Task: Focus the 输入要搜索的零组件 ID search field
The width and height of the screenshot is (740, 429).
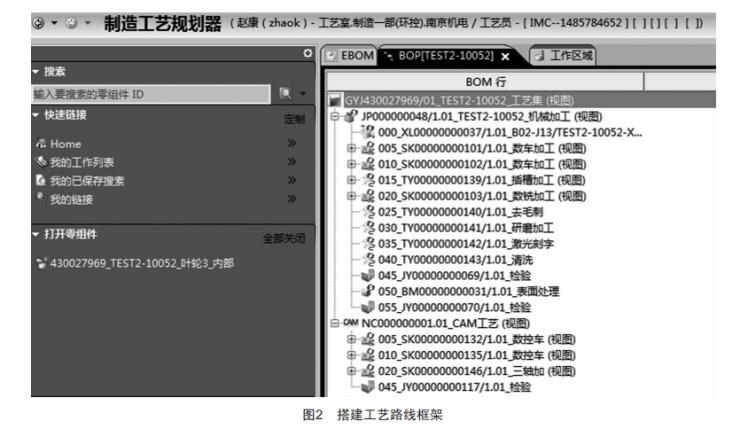Action: coord(151,94)
